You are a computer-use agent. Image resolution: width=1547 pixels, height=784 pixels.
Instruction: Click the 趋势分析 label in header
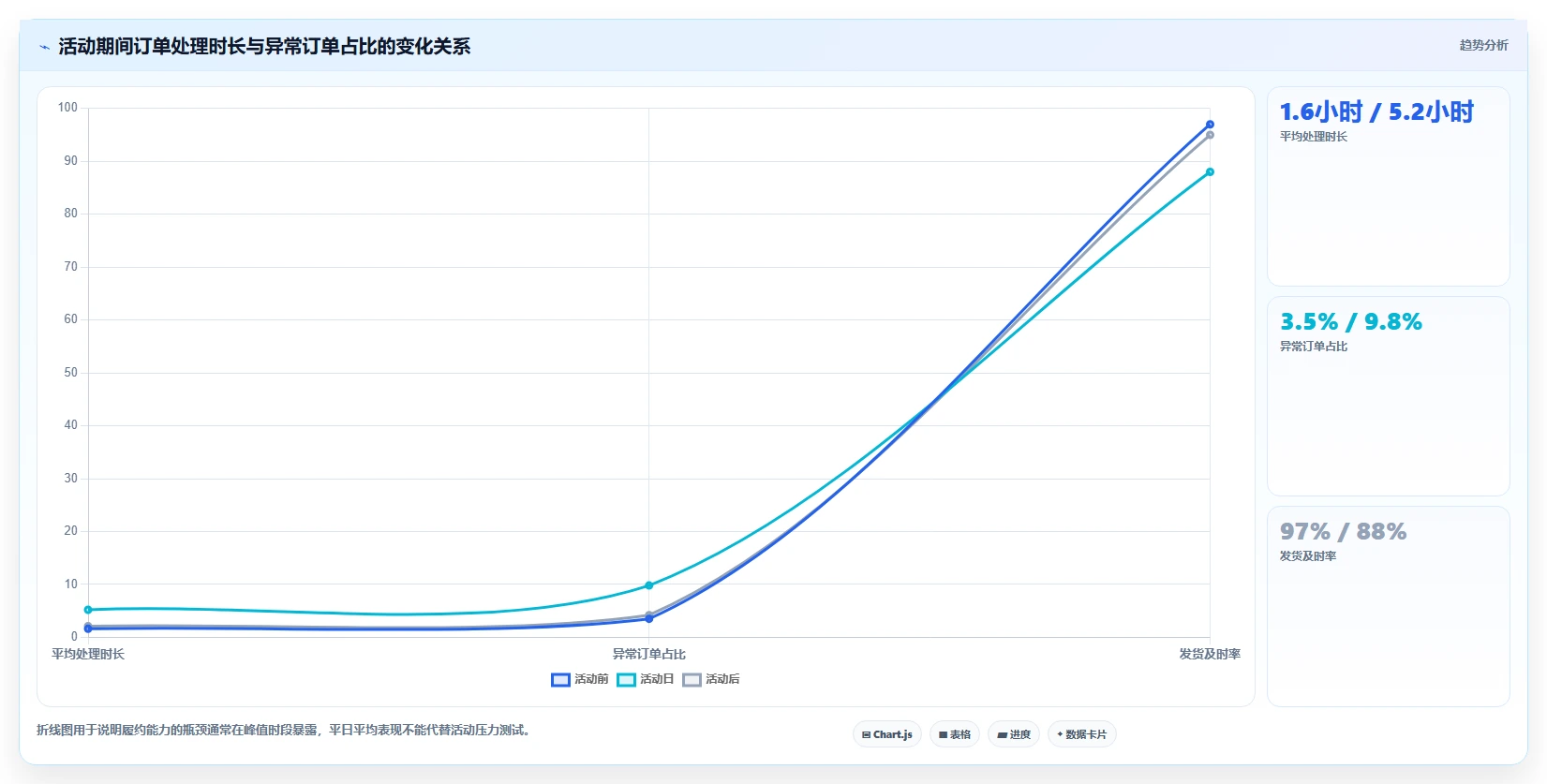click(x=1483, y=45)
